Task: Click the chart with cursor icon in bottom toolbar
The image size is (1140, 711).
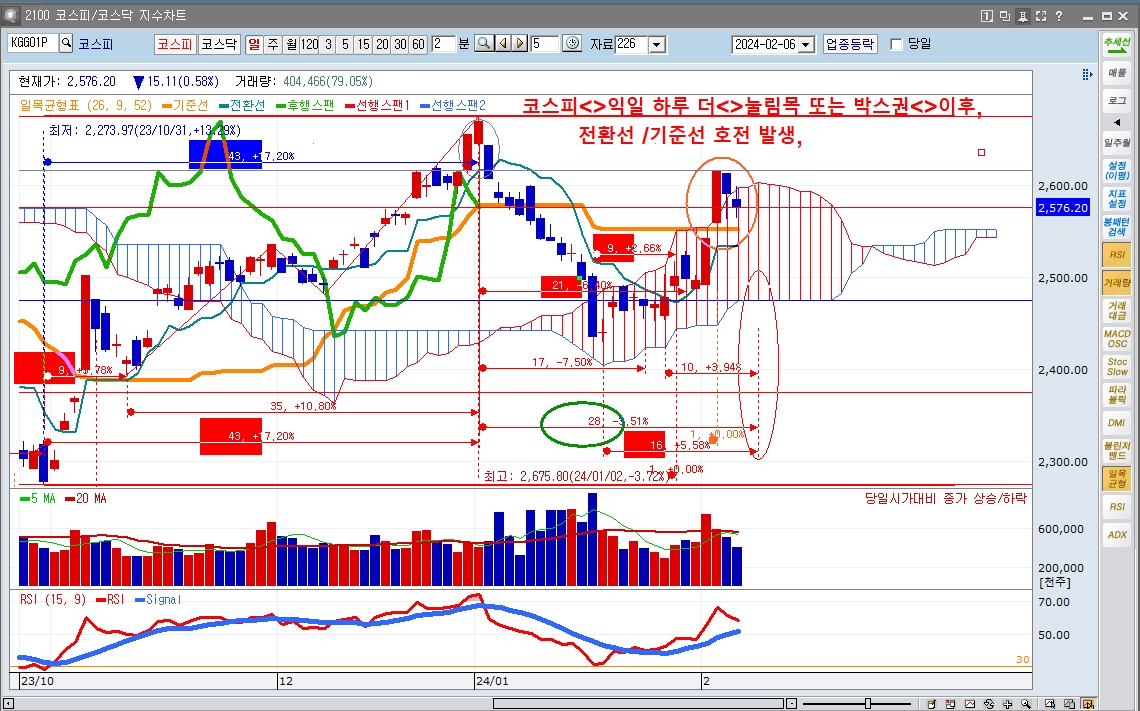Action: 1050,704
